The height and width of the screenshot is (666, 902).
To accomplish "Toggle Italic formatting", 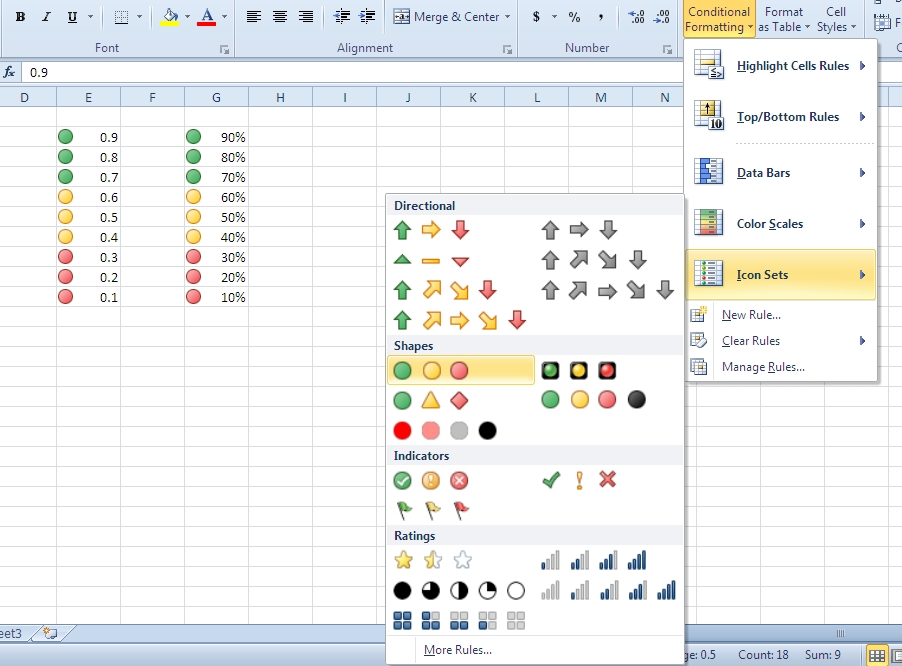I will (x=47, y=17).
